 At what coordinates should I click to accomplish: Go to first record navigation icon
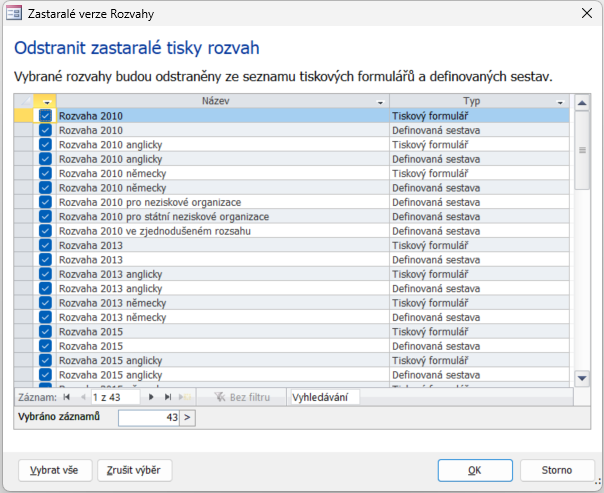[x=67, y=397]
